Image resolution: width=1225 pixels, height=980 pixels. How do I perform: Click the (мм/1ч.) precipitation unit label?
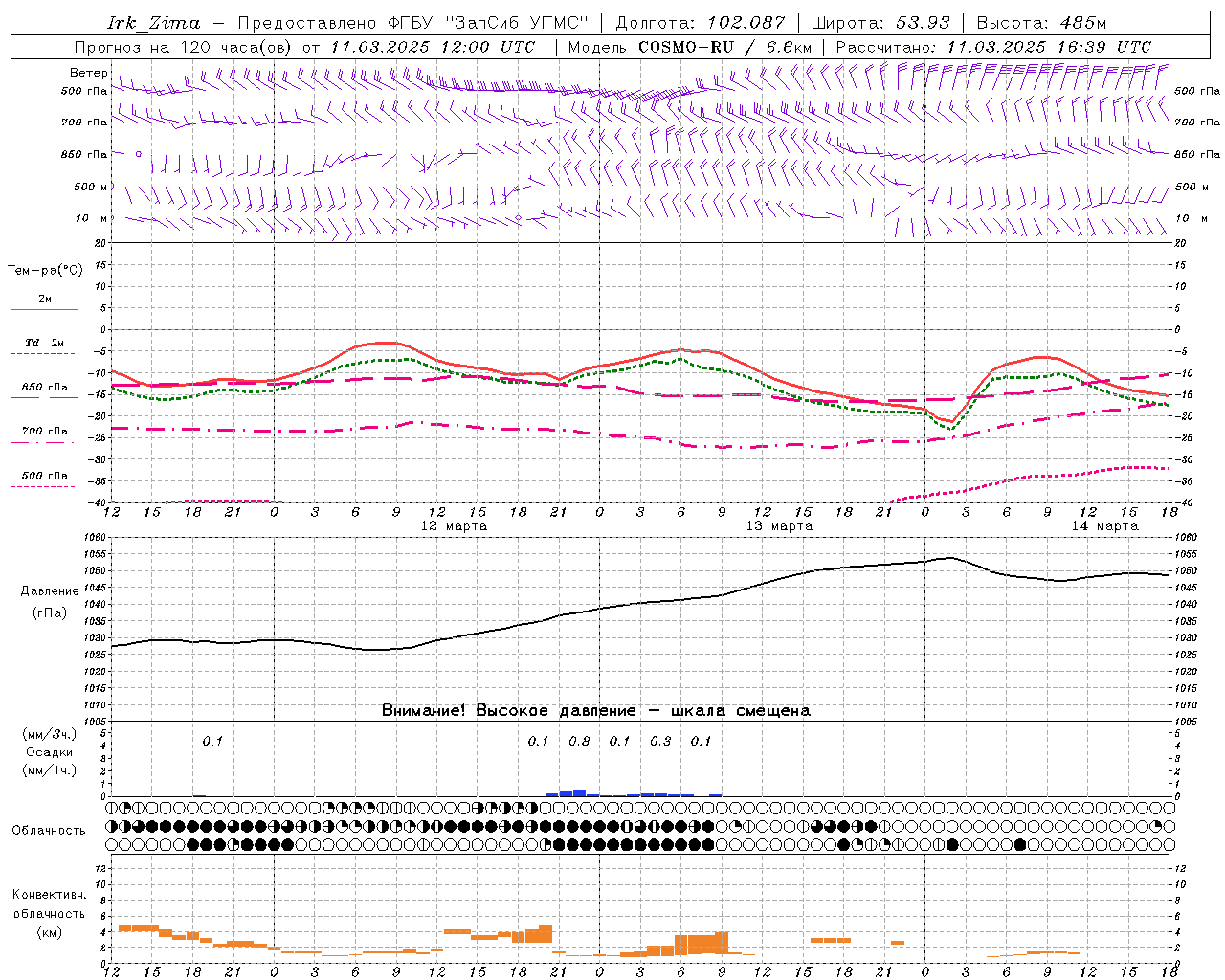coord(49,769)
